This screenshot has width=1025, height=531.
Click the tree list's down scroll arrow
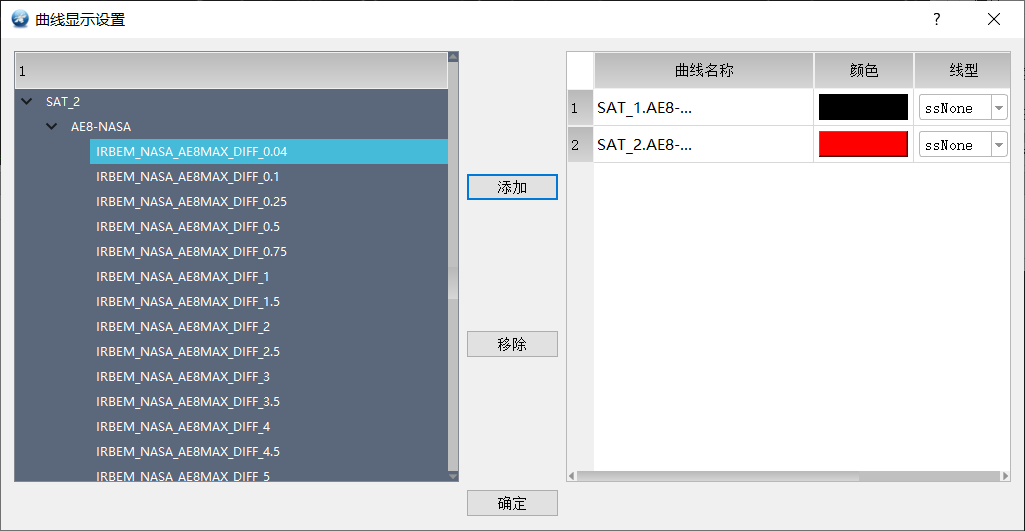point(453,477)
